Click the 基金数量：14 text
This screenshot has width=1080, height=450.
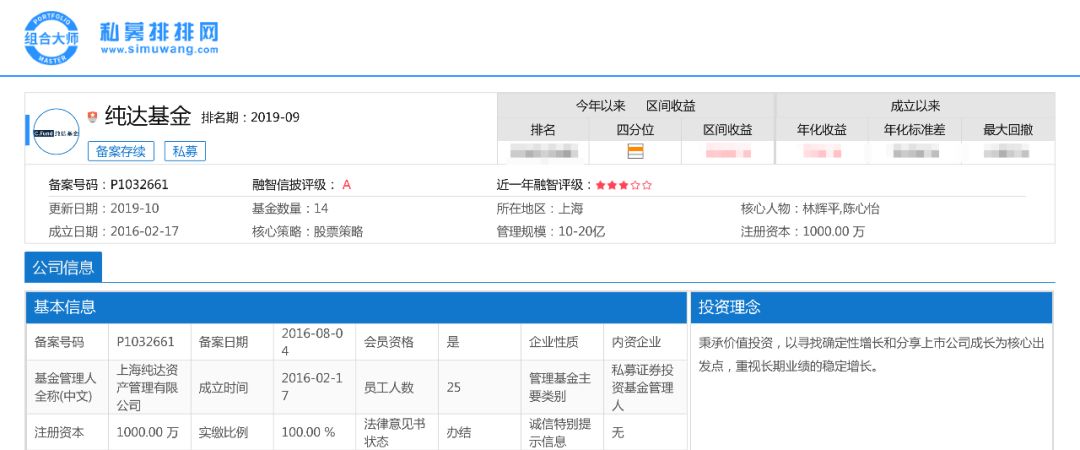[290, 208]
